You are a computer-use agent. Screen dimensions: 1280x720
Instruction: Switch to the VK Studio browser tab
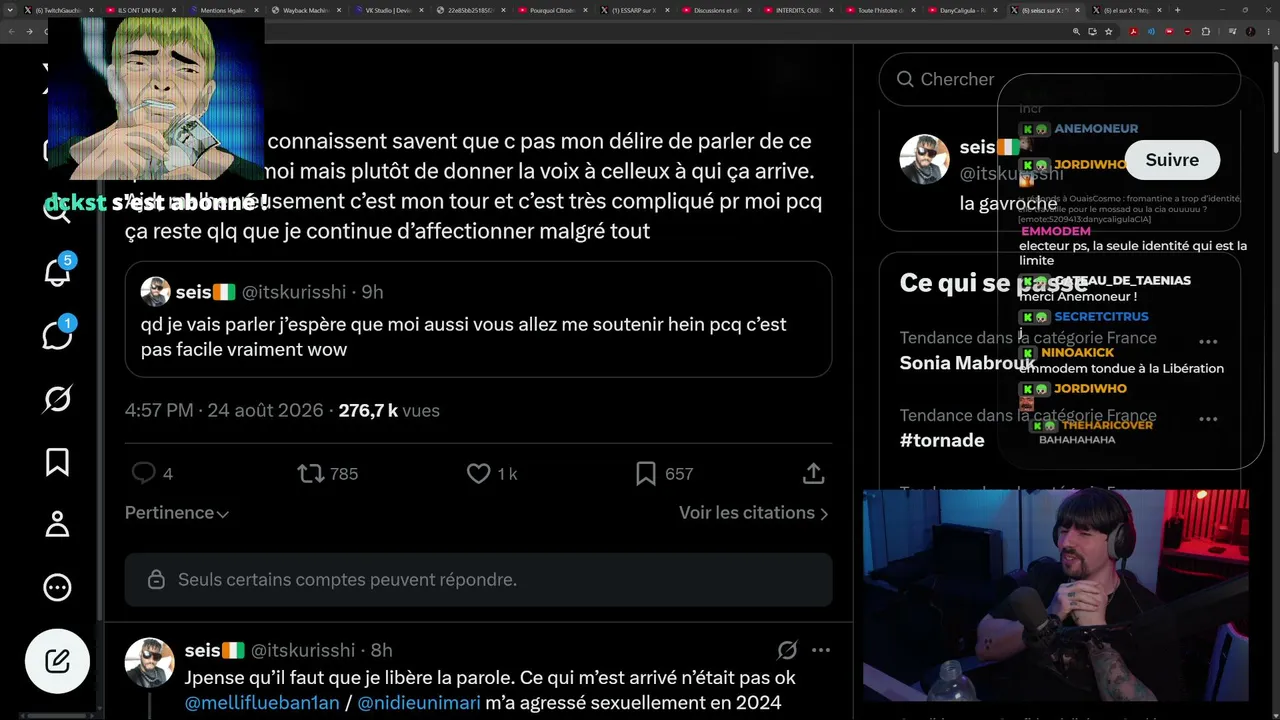pyautogui.click(x=390, y=10)
